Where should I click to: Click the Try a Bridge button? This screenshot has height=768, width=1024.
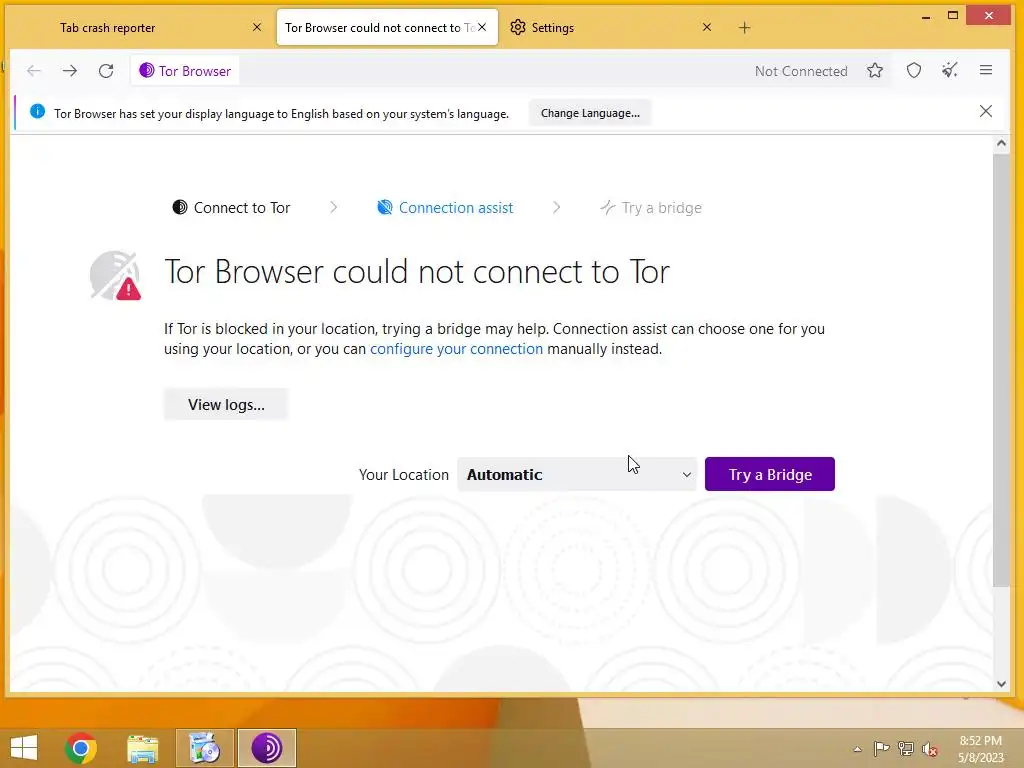[770, 474]
